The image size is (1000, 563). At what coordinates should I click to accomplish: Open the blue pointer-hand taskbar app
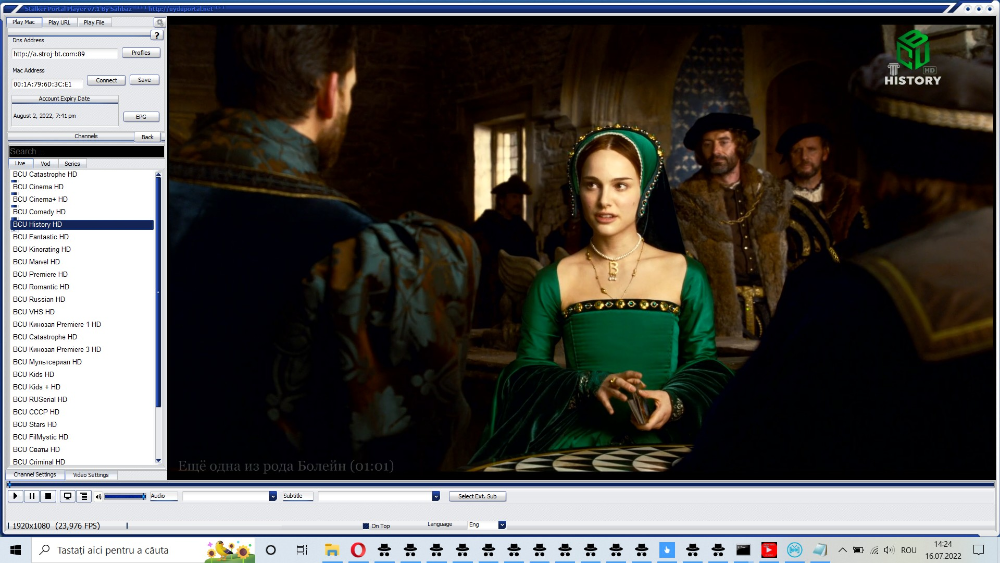[x=666, y=550]
